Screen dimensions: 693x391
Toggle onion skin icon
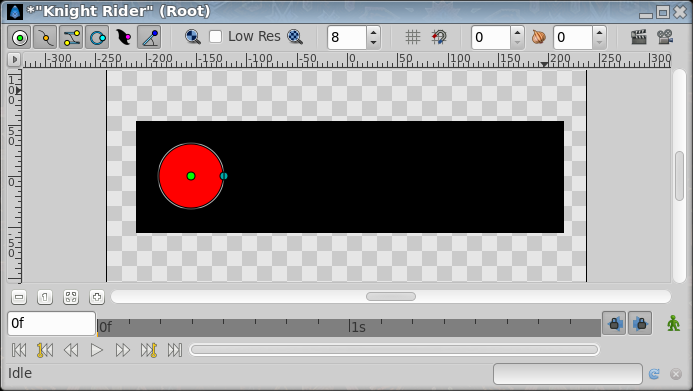(539, 37)
